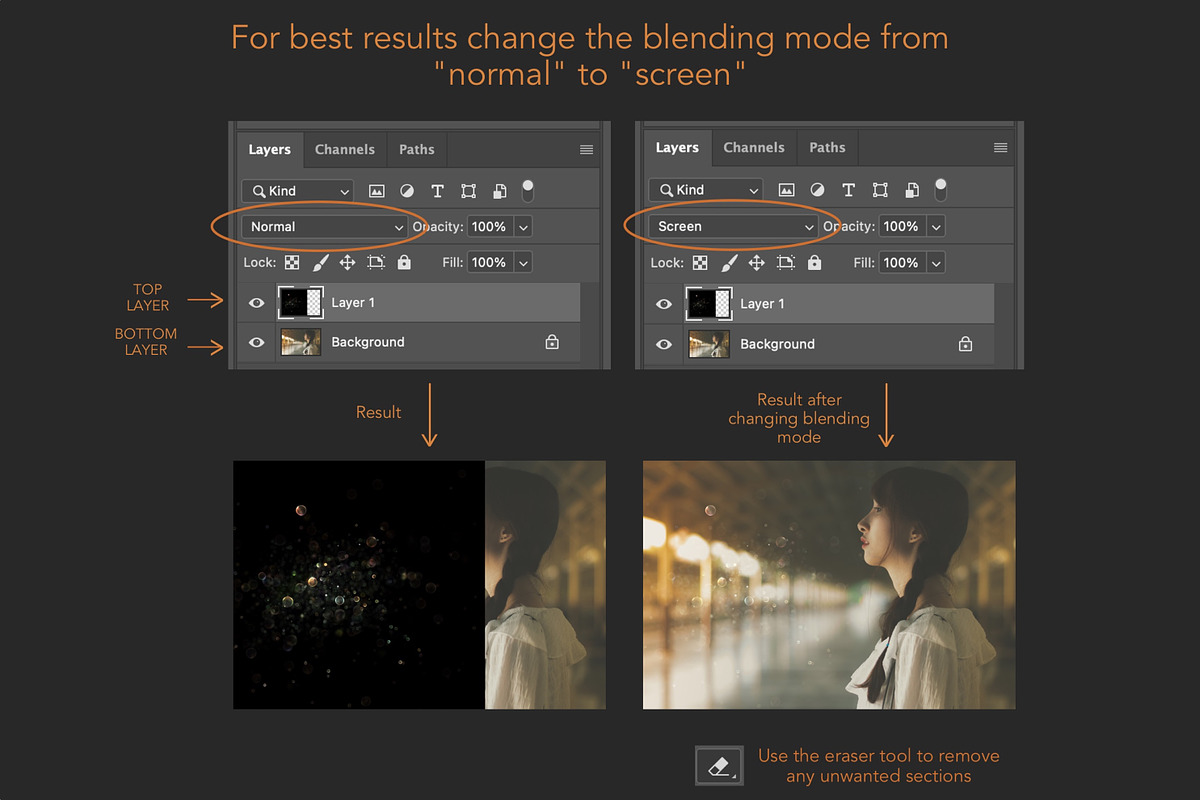Expand the Opacity percentage dropdown
Viewport: 1200px width, 800px height.
coord(523,226)
